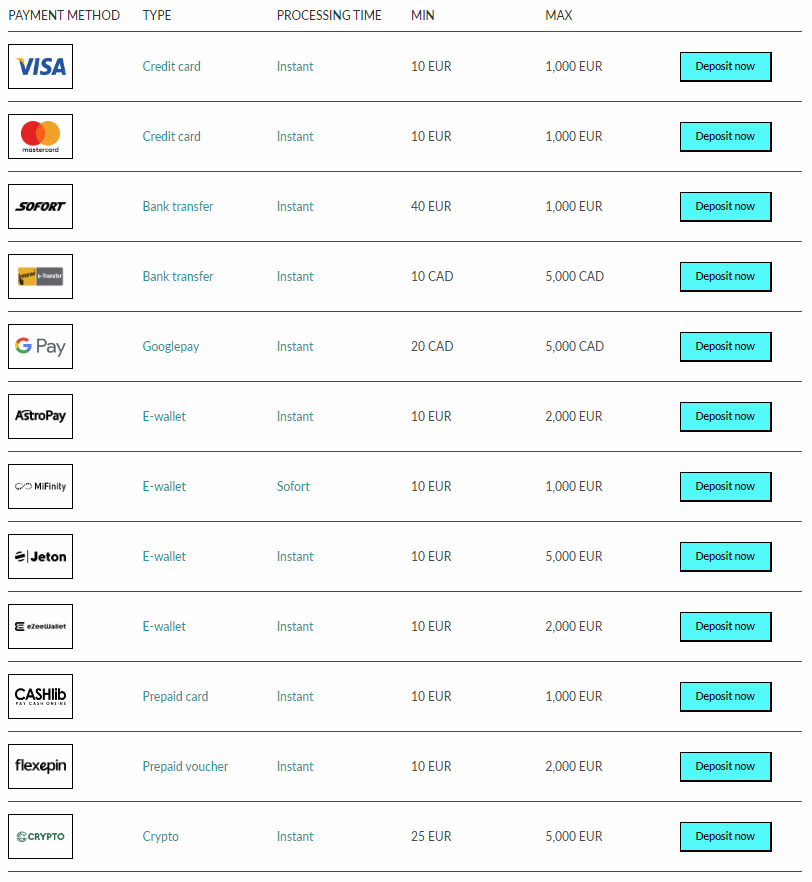The image size is (812, 882).
Task: Choose the AstroPay logo
Action: (40, 417)
